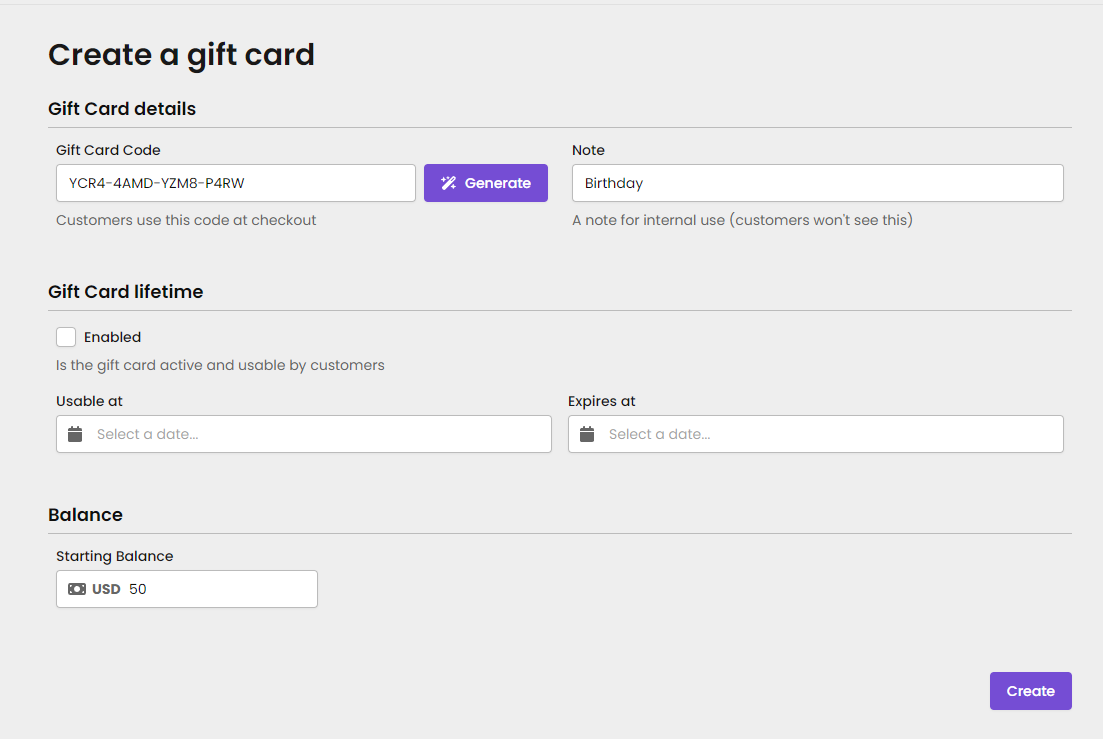1103x739 pixels.
Task: Edit the gift card code YCR4-4AMD-YZM8-P4RW
Action: pos(235,183)
